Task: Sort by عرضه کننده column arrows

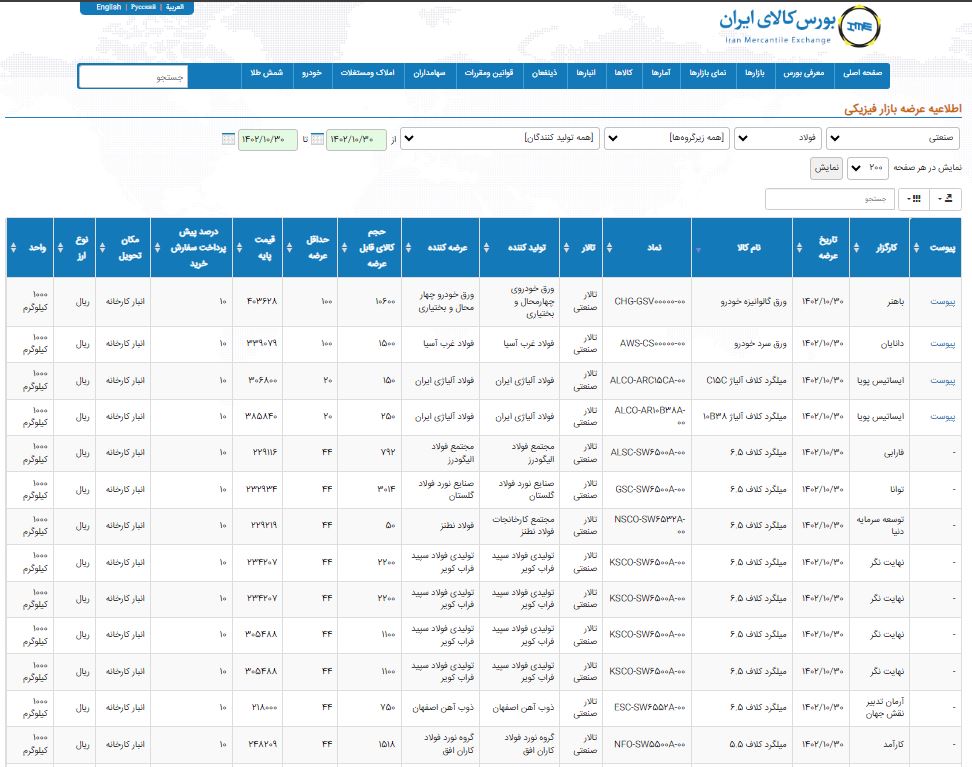Action: [x=409, y=247]
